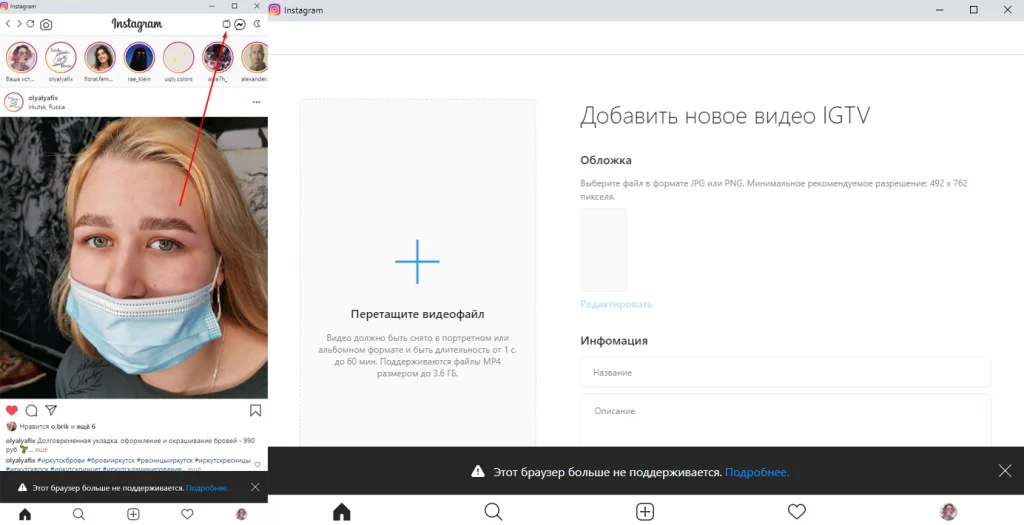Go back with the left arrow in small window
Screen dimensions: 1024x525
coord(8,24)
